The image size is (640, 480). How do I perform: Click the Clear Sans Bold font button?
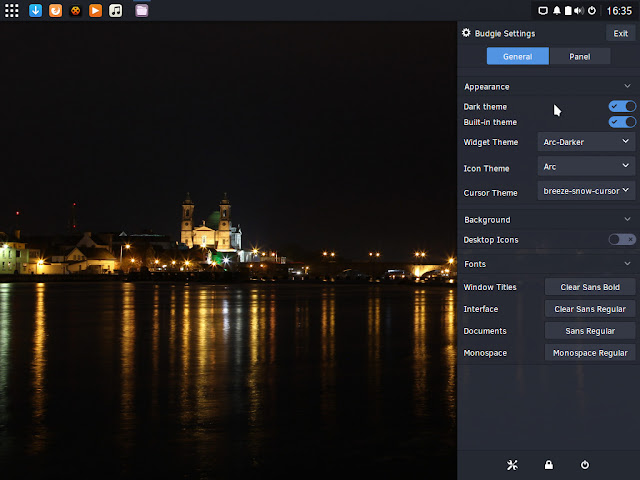coord(590,287)
